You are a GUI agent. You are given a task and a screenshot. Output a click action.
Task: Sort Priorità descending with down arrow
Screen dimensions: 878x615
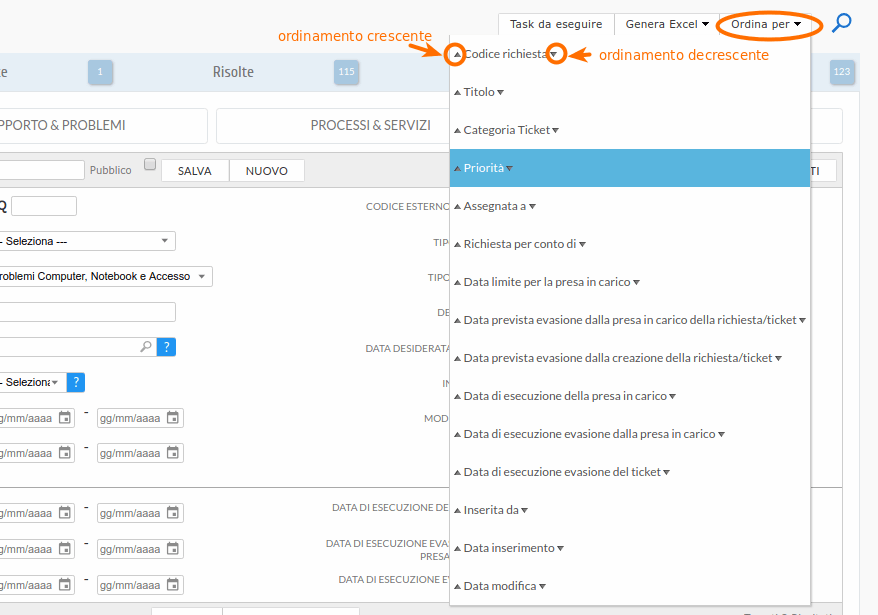pyautogui.click(x=509, y=169)
